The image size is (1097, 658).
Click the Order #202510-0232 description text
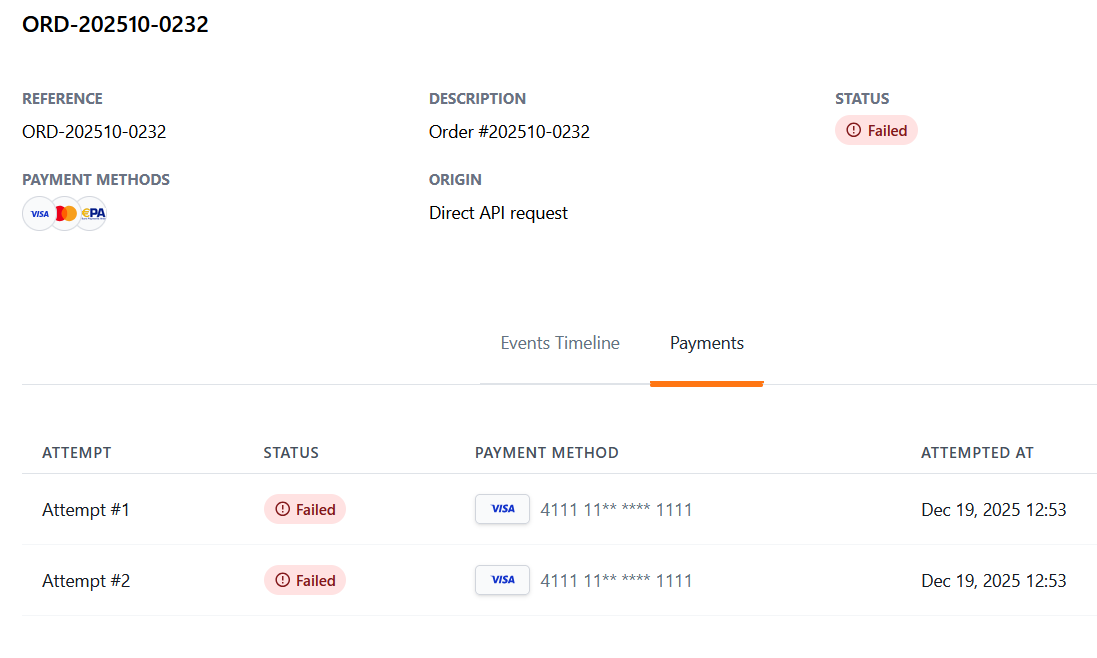[509, 132]
